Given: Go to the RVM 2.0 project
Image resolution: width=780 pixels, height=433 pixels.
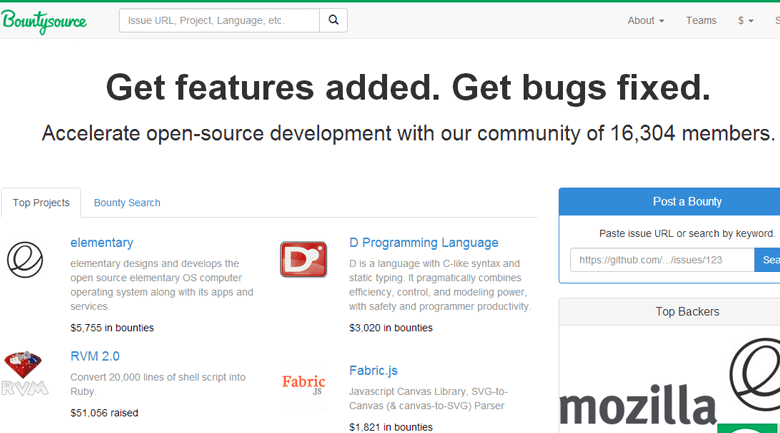Looking at the screenshot, I should point(95,356).
